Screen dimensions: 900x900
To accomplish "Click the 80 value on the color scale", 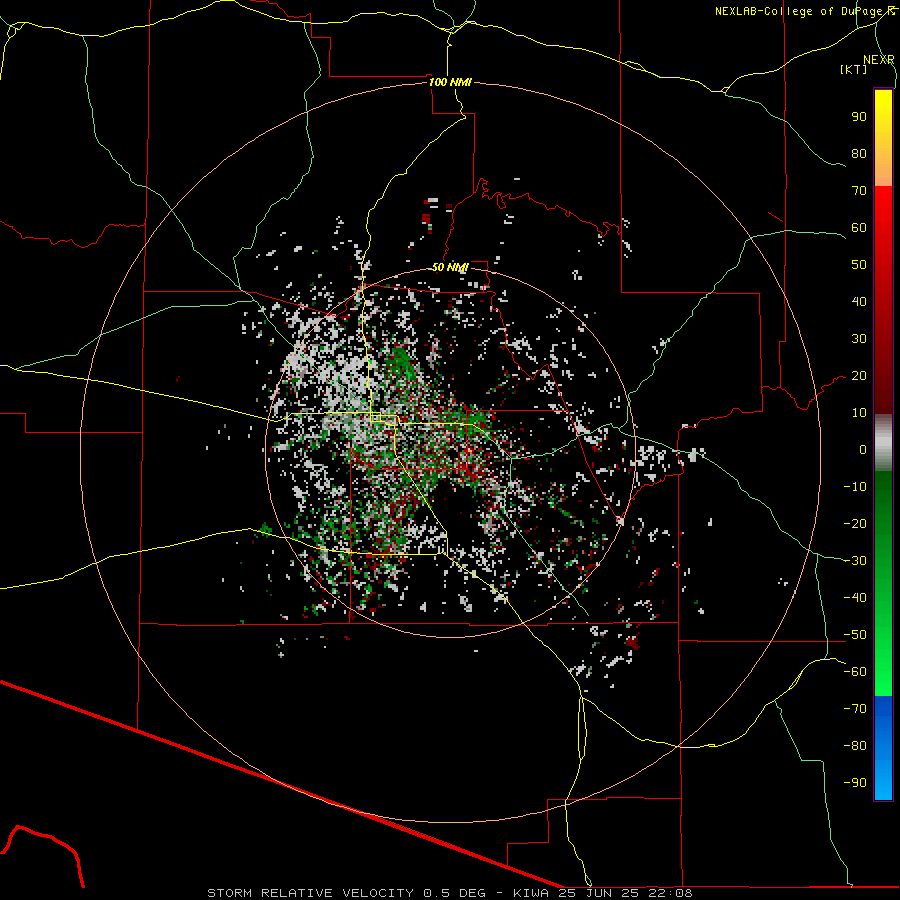I will [859, 154].
